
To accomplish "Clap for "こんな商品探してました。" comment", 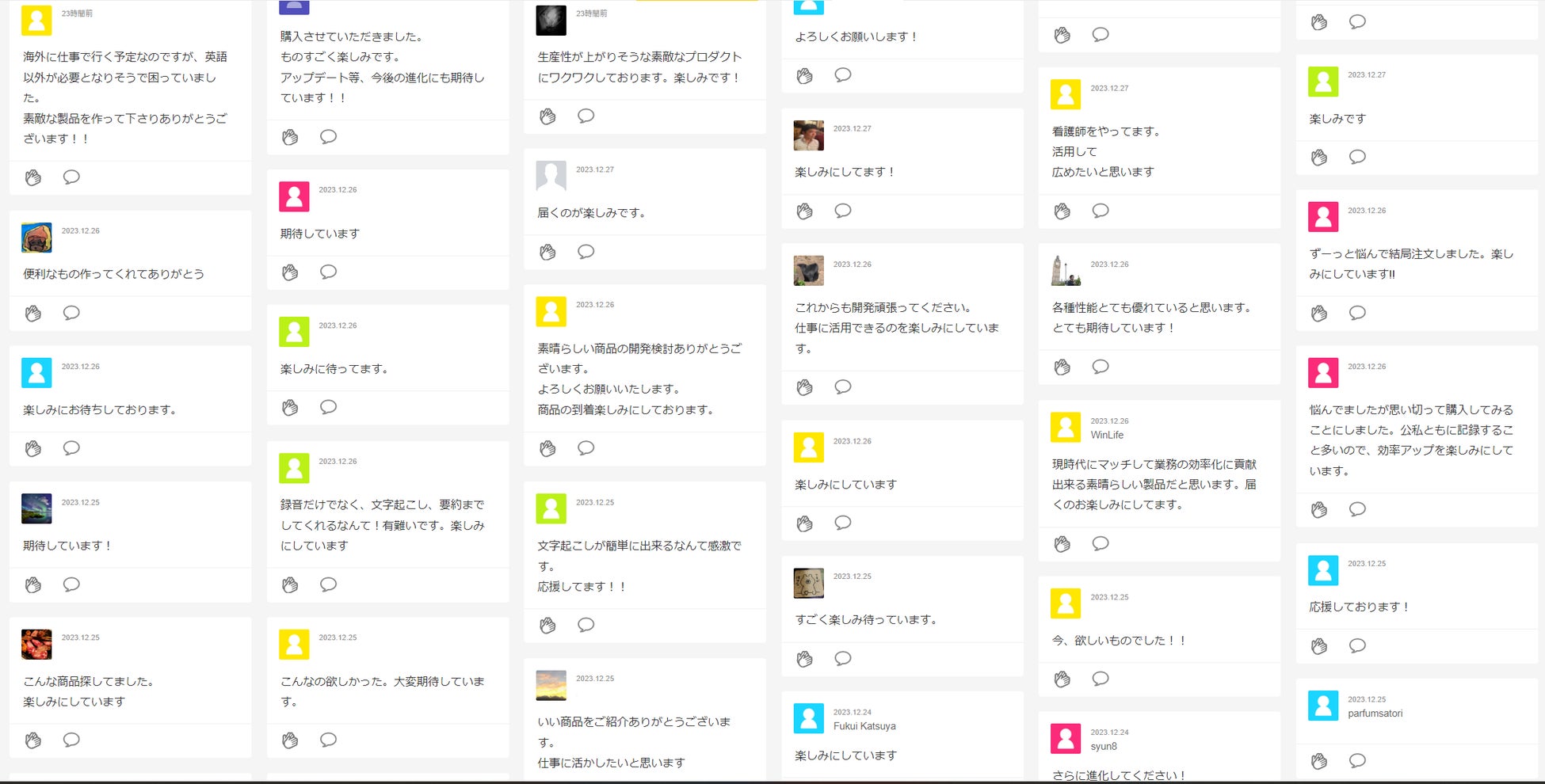I will point(32,740).
